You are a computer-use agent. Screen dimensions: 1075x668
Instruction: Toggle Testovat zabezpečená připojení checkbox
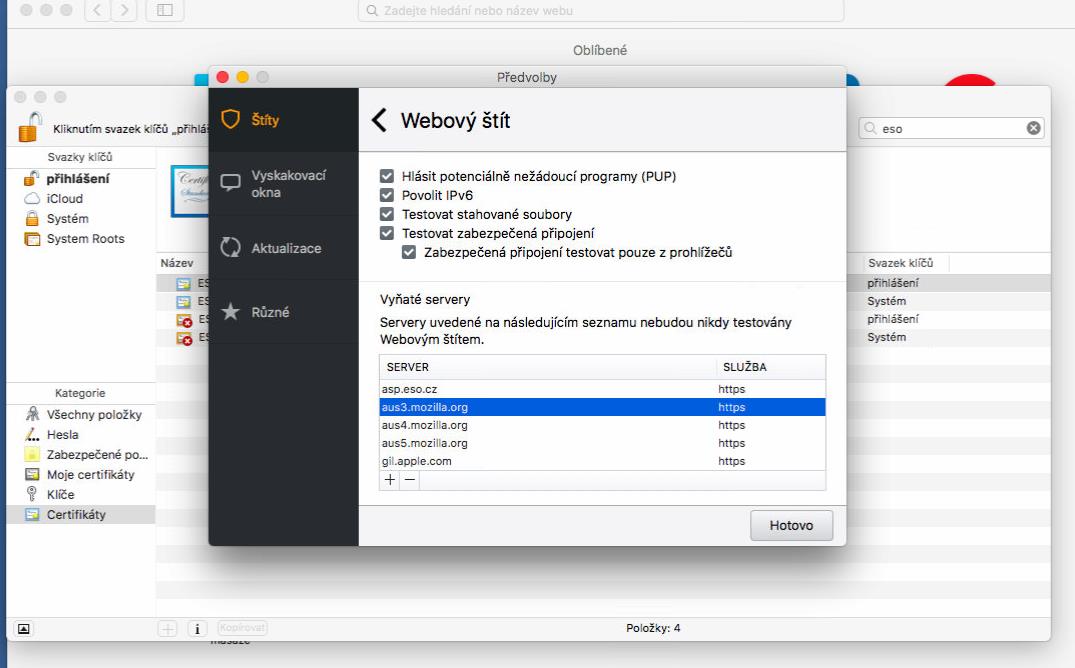[387, 233]
